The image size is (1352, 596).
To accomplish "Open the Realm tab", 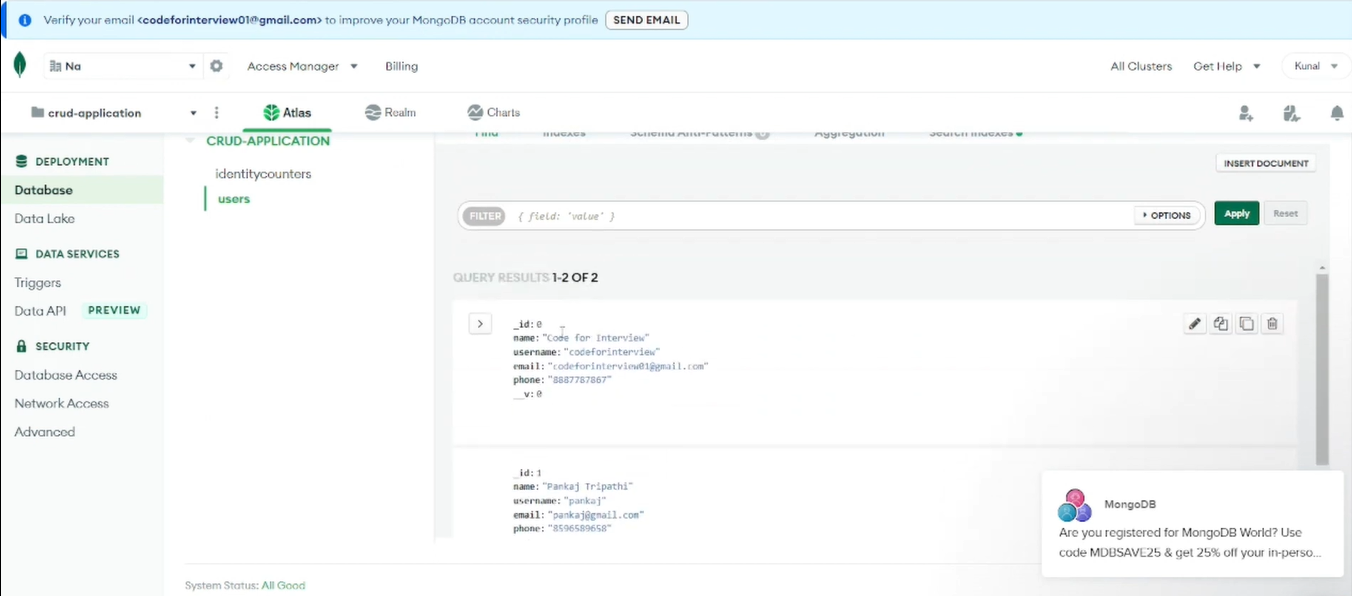I will [x=390, y=112].
